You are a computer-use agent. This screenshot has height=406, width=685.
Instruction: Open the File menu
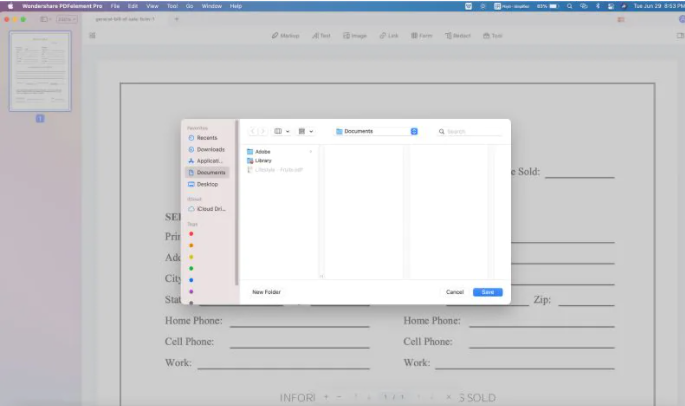(115, 6)
